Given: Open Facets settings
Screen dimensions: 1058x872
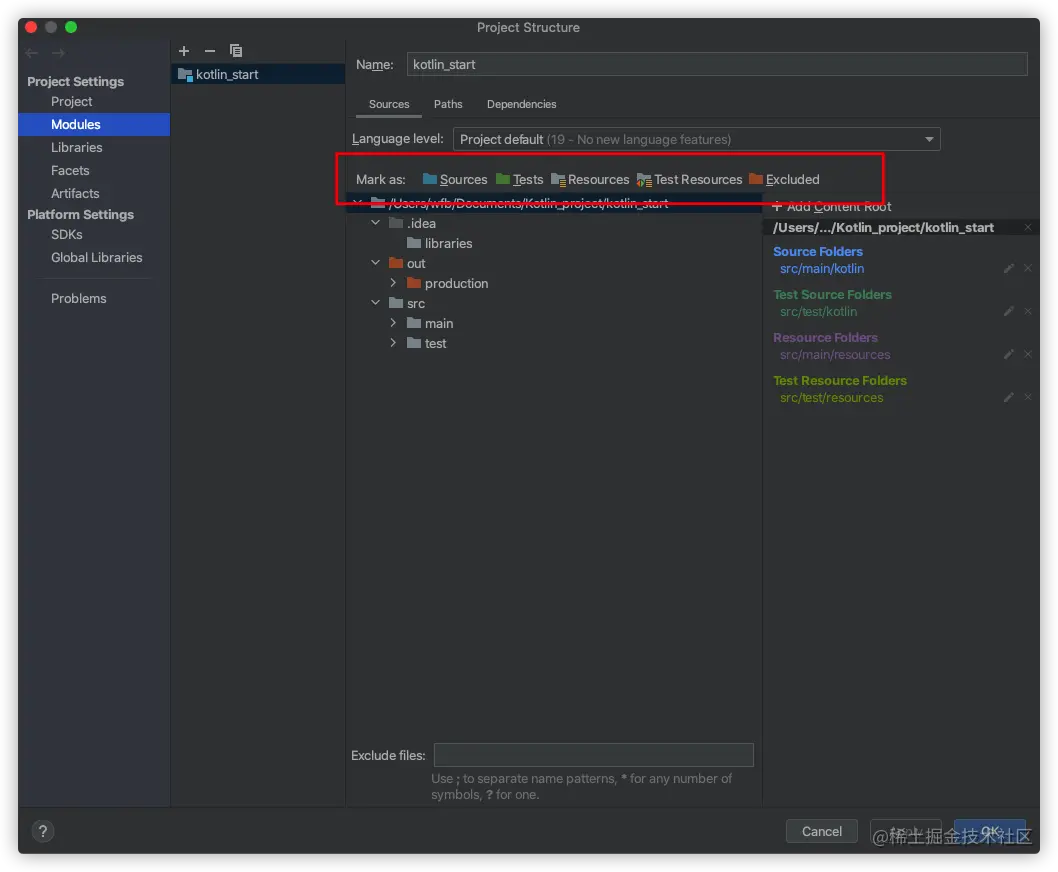Looking at the screenshot, I should tap(70, 170).
